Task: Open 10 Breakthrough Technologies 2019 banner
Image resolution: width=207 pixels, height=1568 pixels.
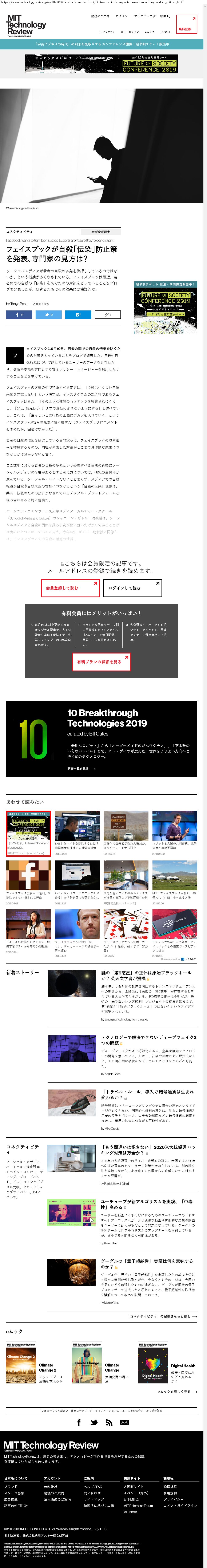Action: click(102, 739)
